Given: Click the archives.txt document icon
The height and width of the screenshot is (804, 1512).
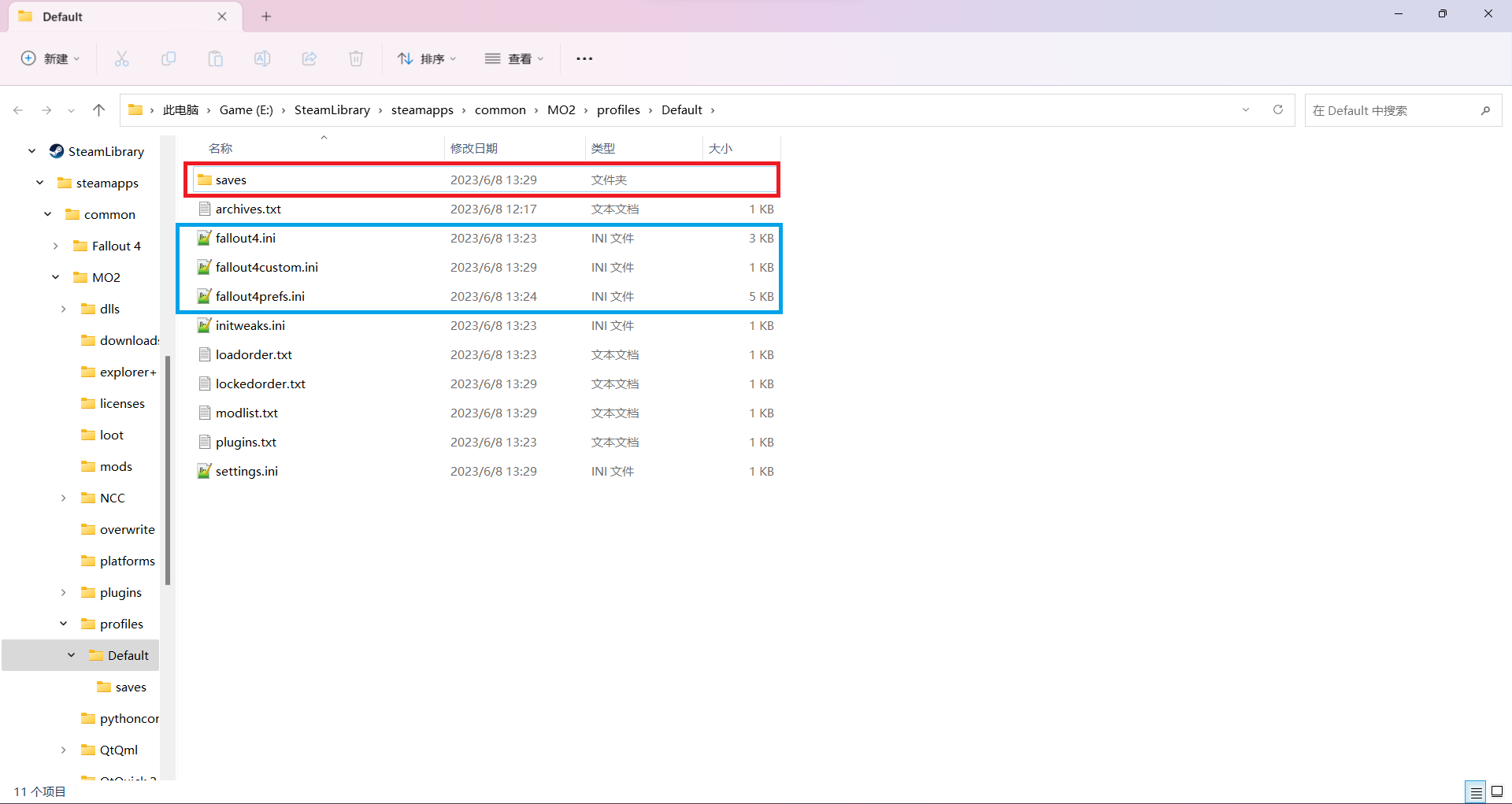Looking at the screenshot, I should [205, 209].
